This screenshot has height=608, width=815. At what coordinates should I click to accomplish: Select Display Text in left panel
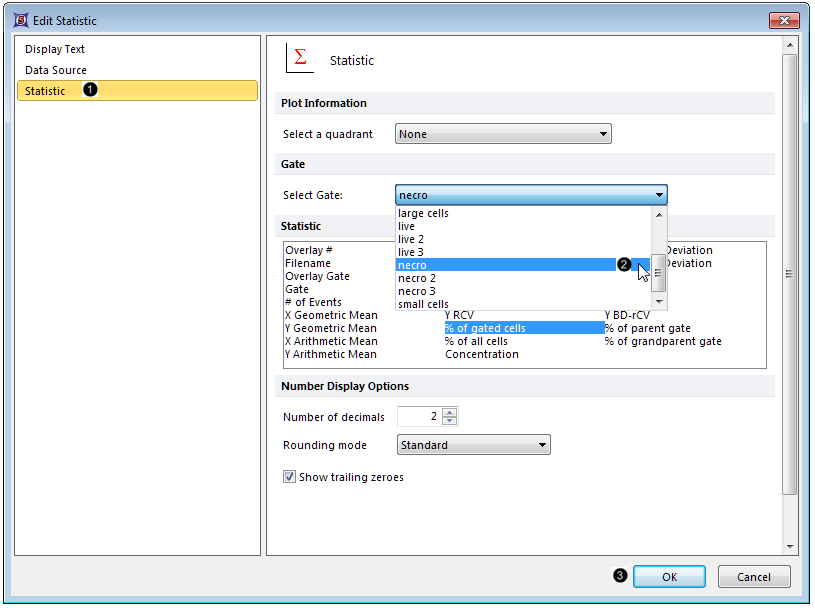[x=55, y=49]
